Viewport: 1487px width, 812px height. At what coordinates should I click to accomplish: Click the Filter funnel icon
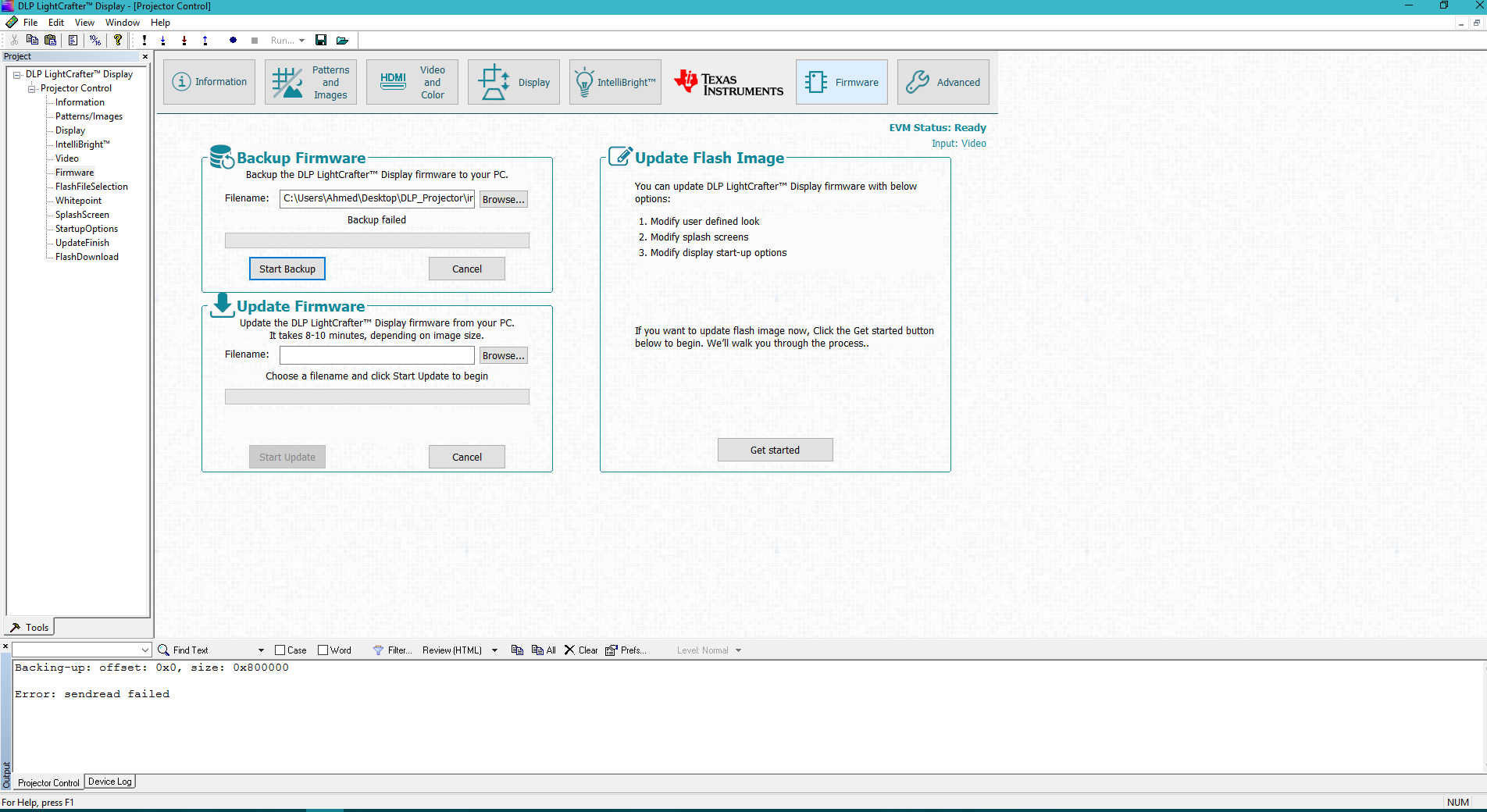(378, 650)
